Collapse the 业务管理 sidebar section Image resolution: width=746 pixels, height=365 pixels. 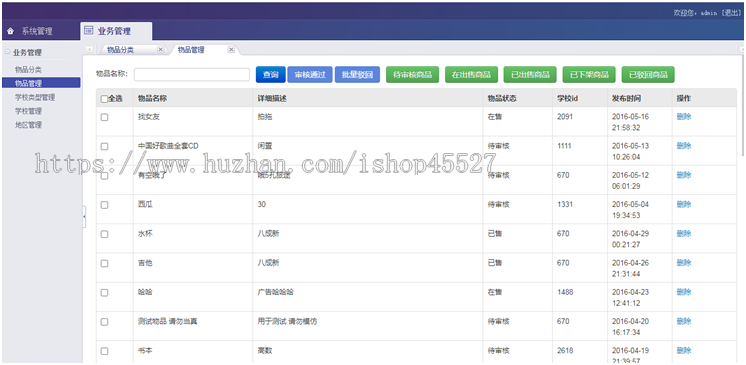(x=7, y=52)
